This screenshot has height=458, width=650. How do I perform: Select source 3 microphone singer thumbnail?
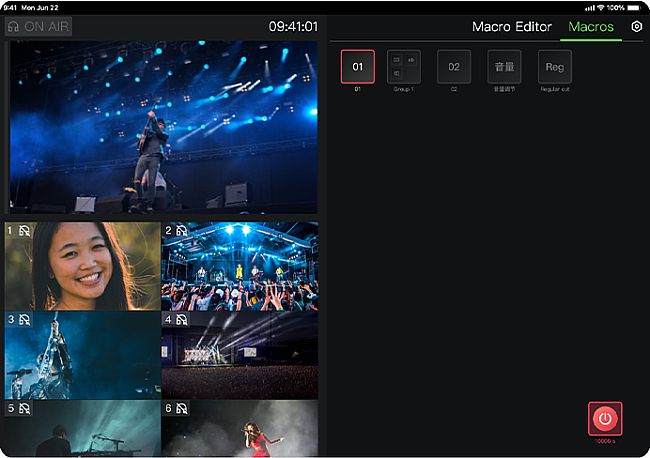tap(82, 355)
